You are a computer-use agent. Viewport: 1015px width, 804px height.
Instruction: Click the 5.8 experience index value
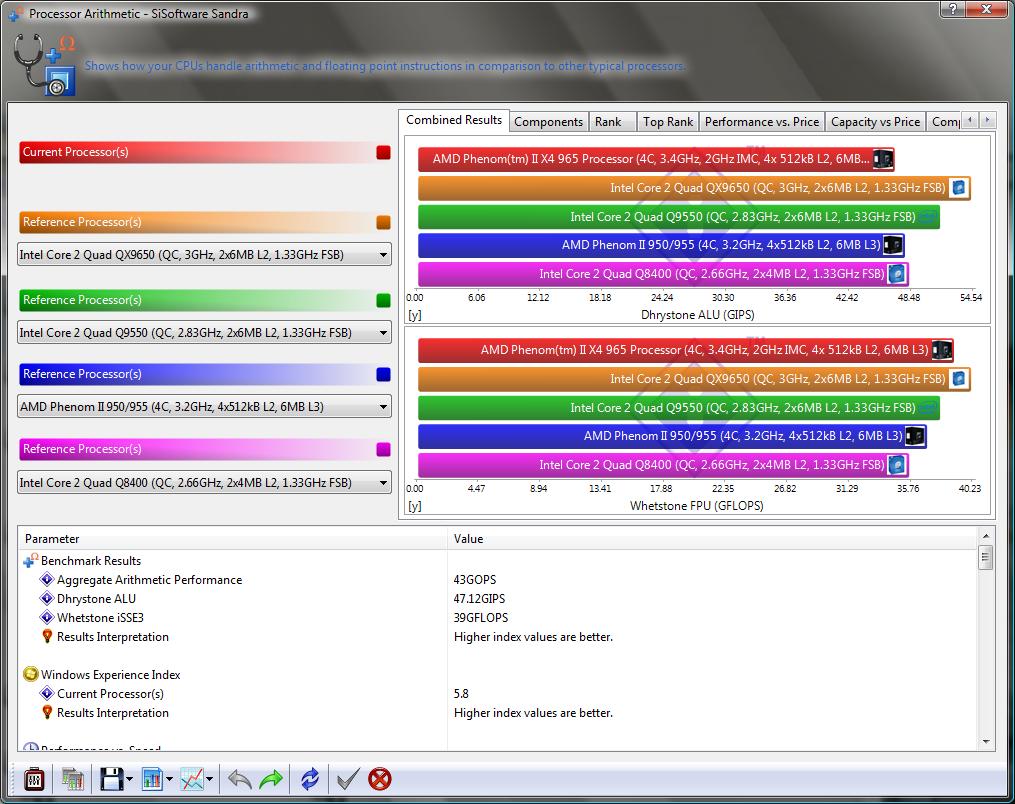pyautogui.click(x=461, y=693)
